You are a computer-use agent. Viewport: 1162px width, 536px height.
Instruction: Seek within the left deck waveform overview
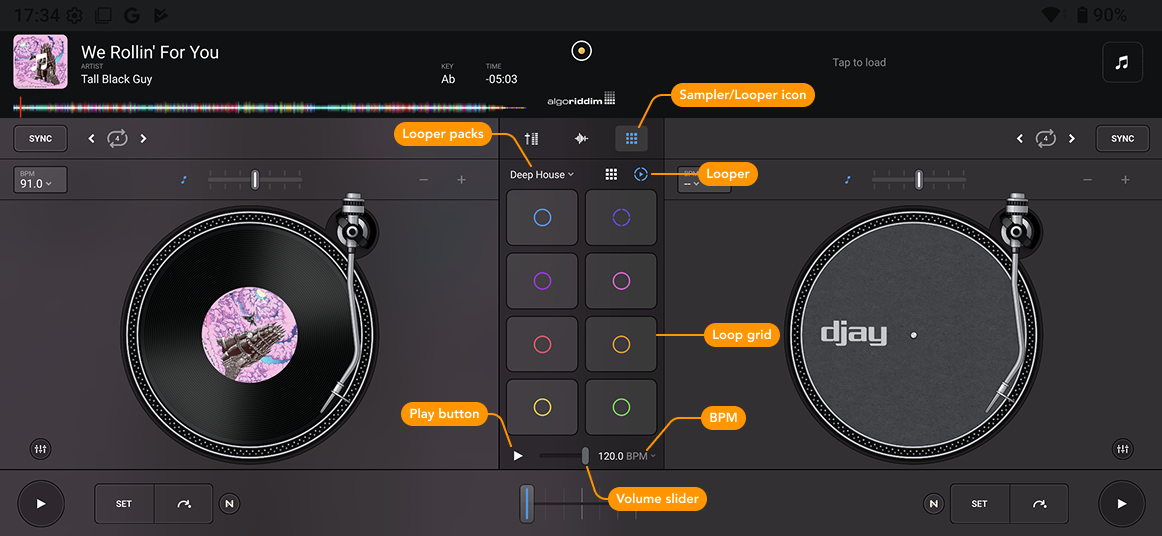(270, 107)
